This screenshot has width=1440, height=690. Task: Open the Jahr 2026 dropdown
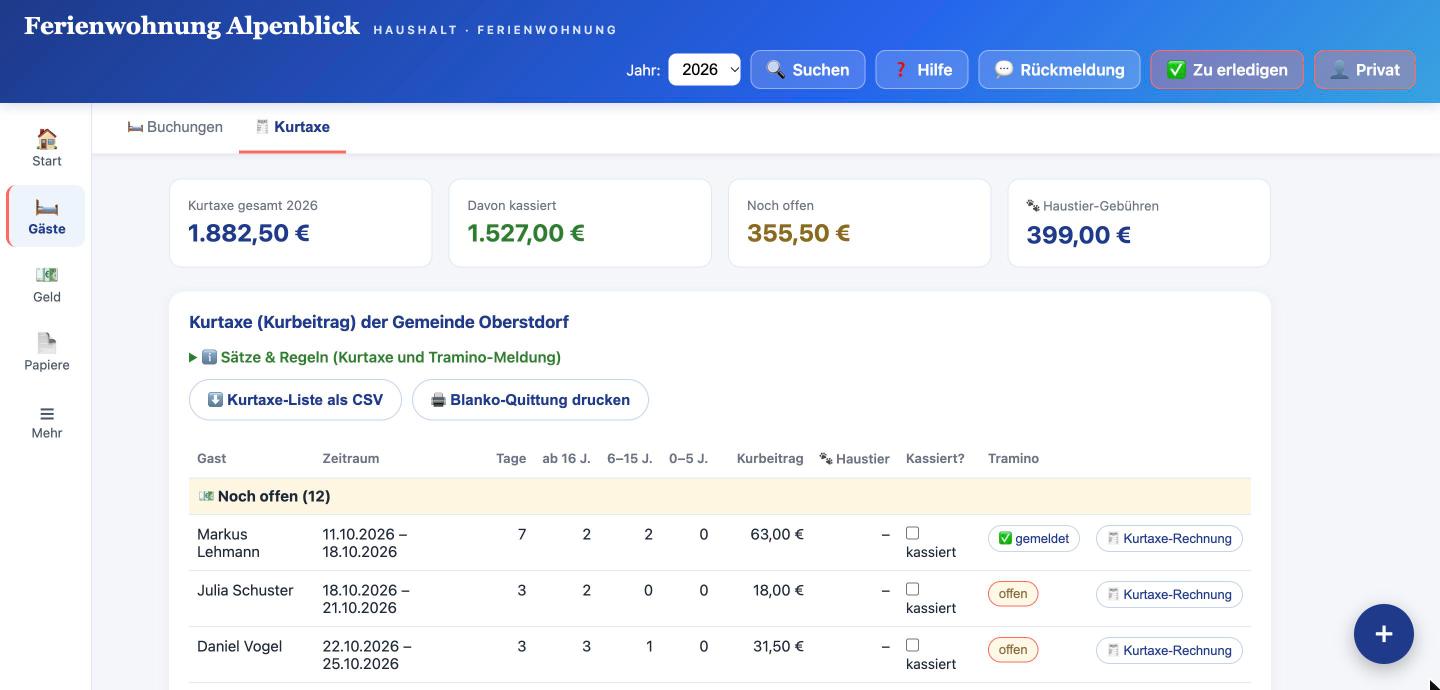click(x=704, y=70)
